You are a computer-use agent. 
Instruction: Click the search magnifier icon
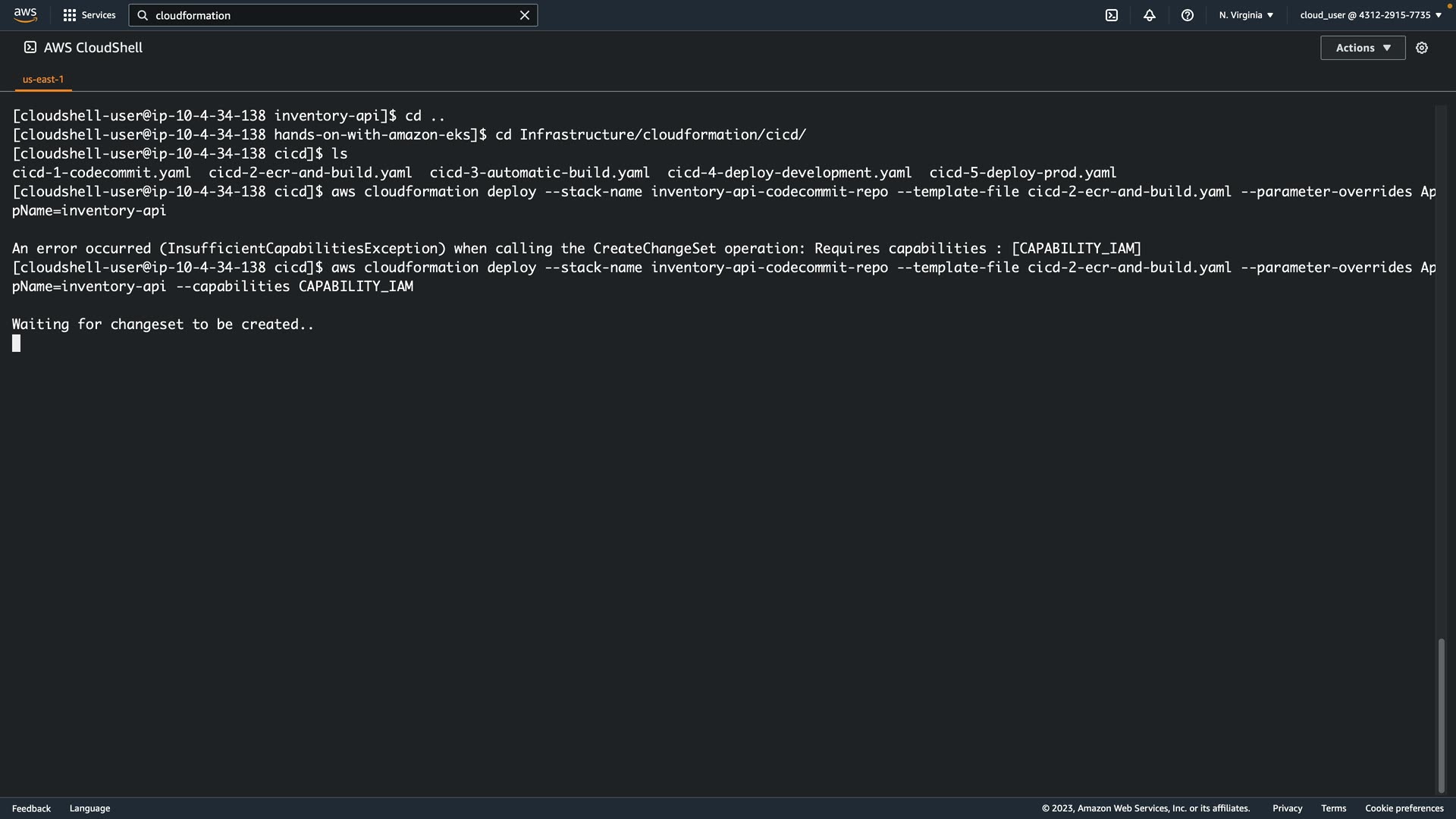click(143, 15)
